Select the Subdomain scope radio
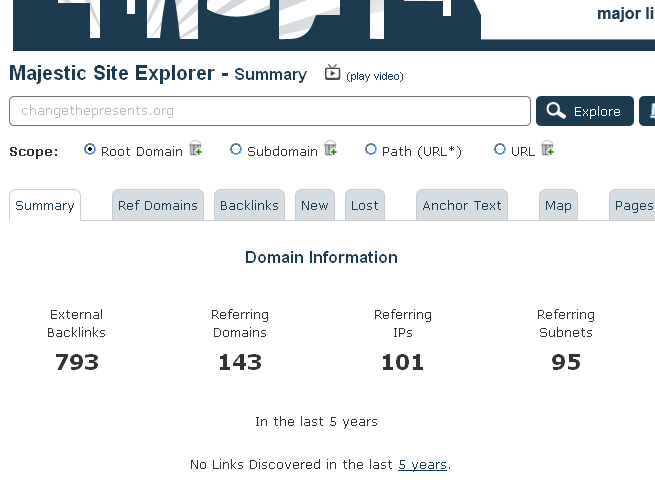Viewport: 655px width, 485px height. [236, 149]
